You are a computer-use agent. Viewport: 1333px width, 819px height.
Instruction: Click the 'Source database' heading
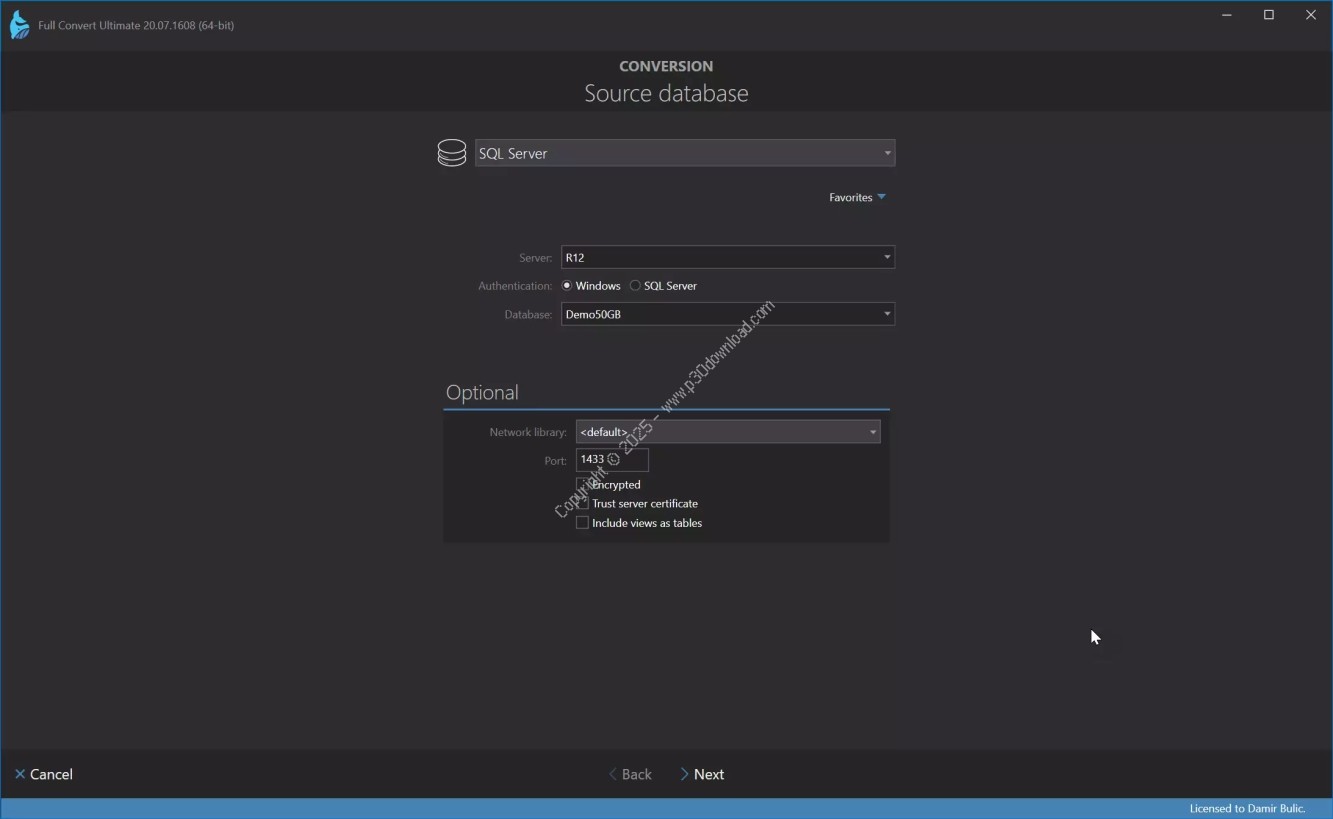coord(666,93)
